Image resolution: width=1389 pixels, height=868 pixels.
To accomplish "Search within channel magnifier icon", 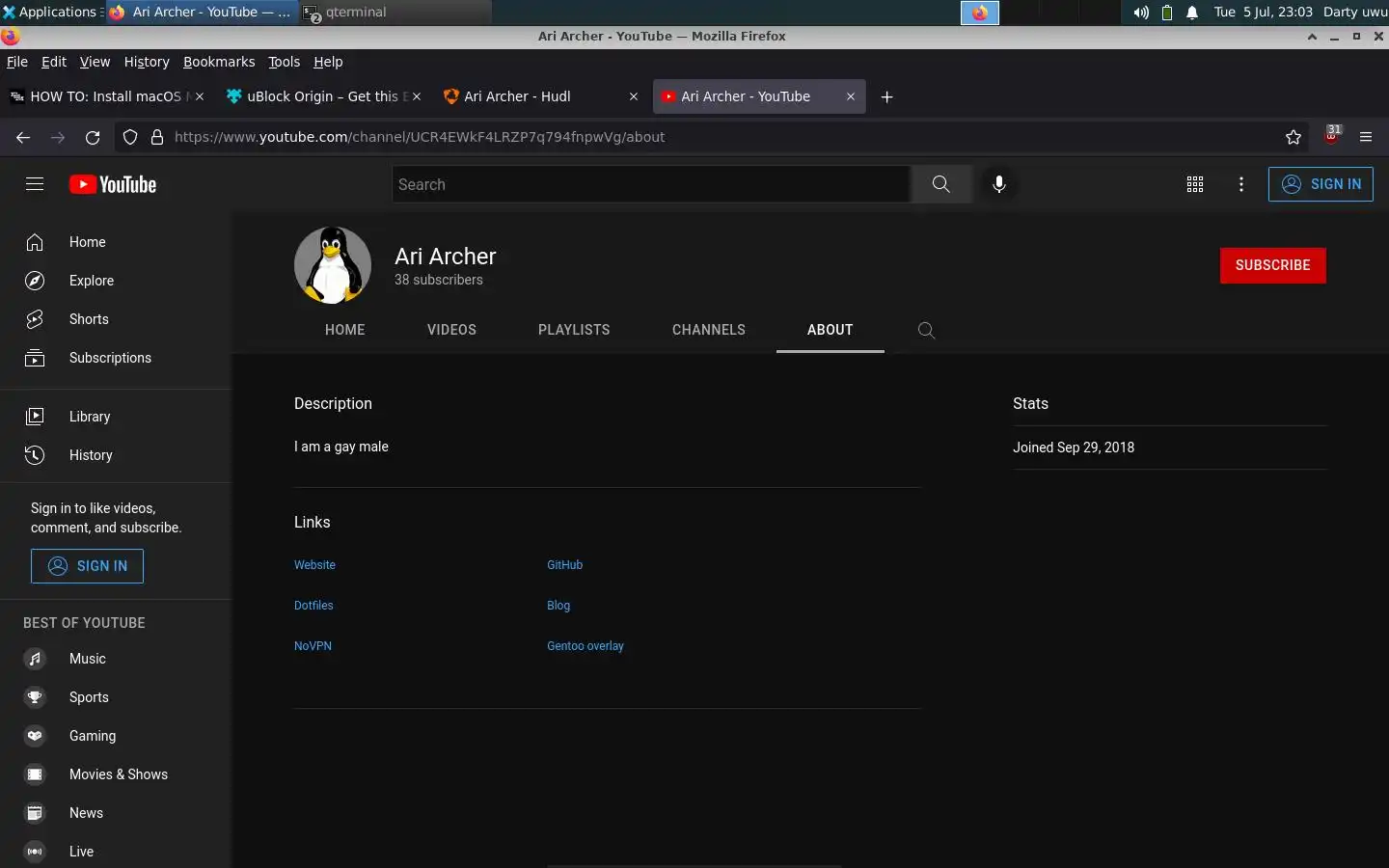I will tap(926, 330).
